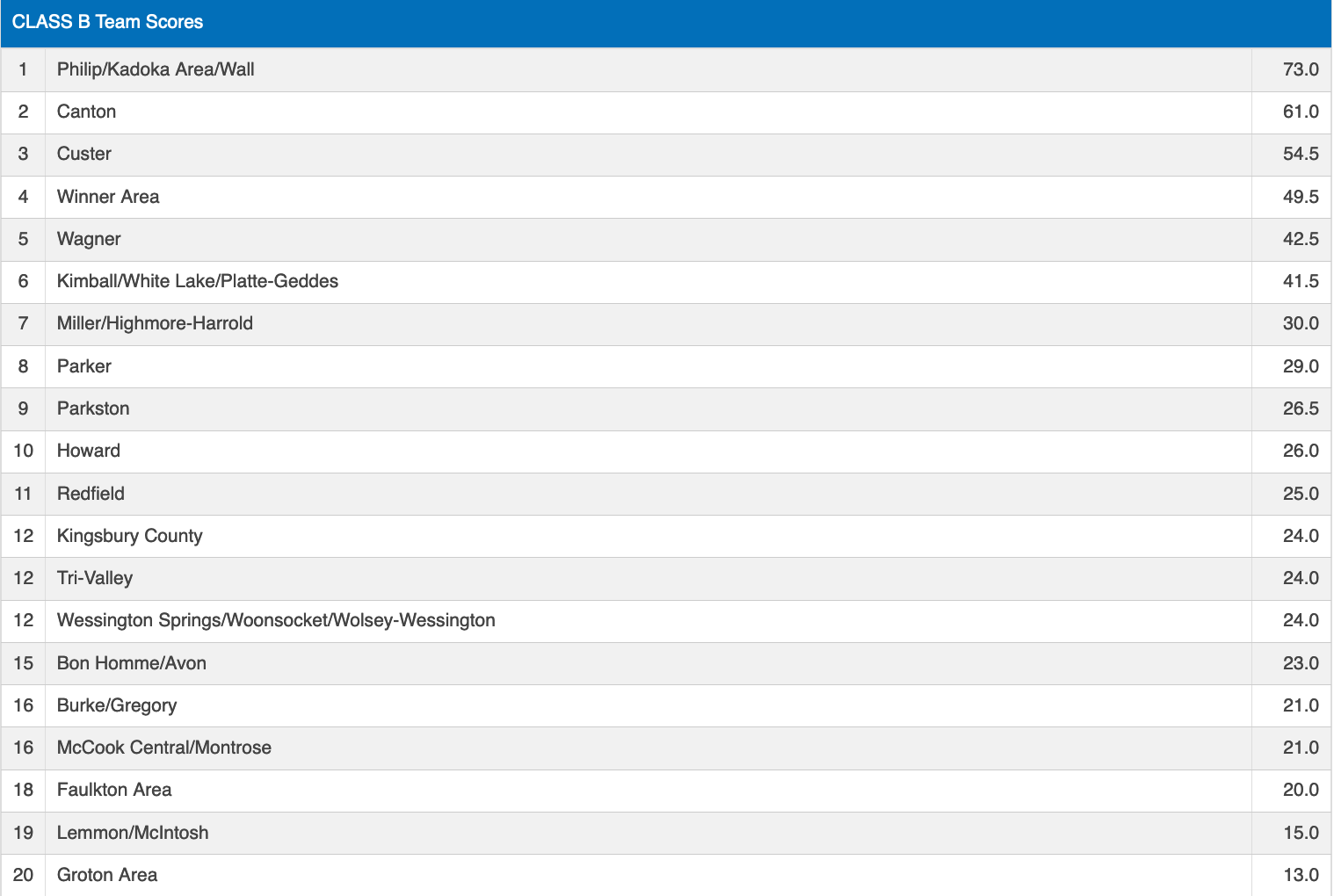Select Winner Area in the standings
Image resolution: width=1334 pixels, height=896 pixels.
pos(108,197)
